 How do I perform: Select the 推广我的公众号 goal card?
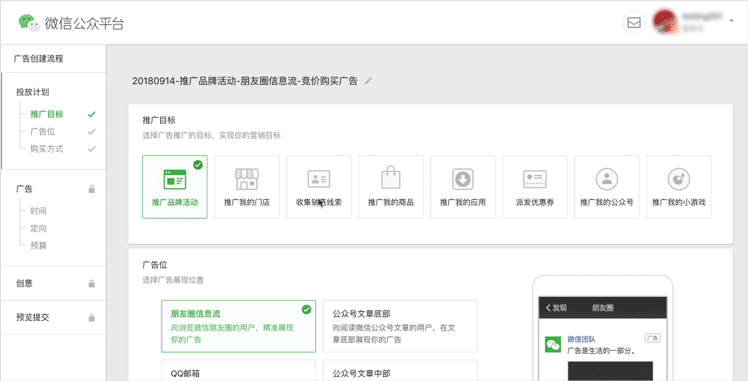pyautogui.click(x=607, y=187)
